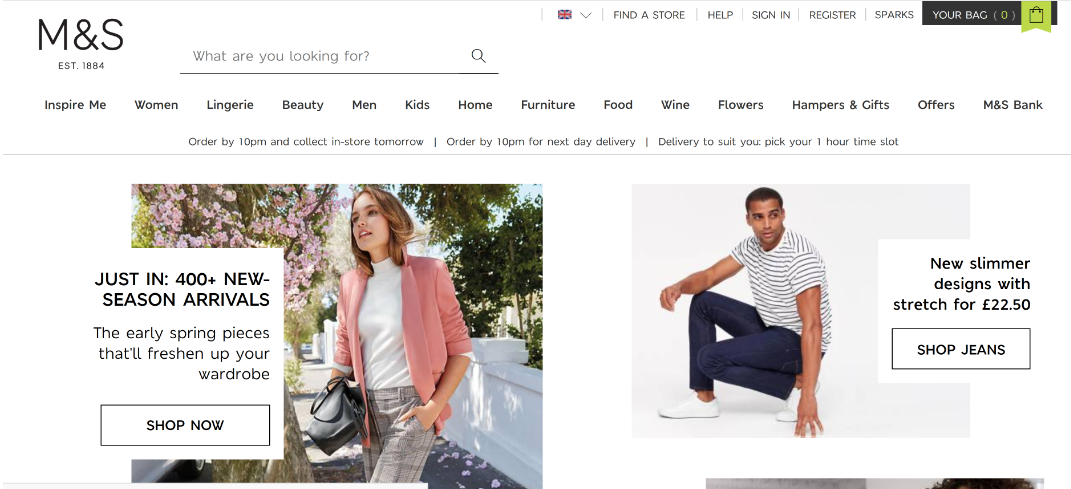Click the Register link
The width and height of the screenshot is (1071, 489).
(832, 15)
